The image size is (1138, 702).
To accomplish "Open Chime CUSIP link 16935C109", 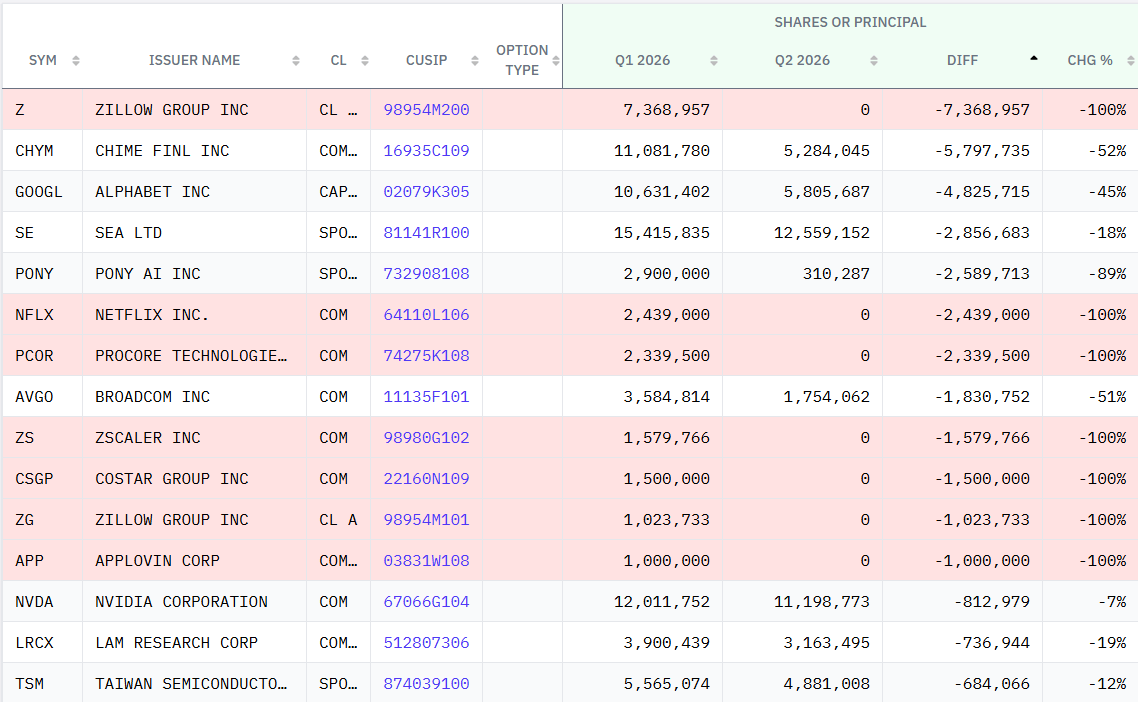I will pos(426,151).
